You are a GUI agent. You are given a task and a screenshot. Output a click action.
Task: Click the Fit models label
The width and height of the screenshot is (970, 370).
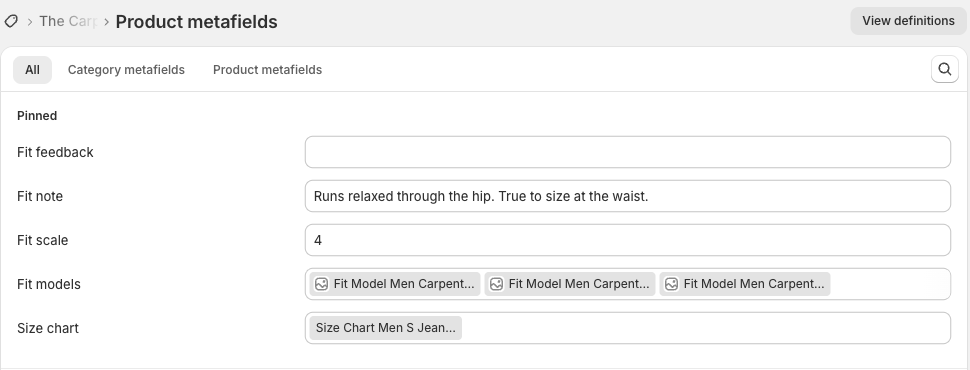[49, 284]
